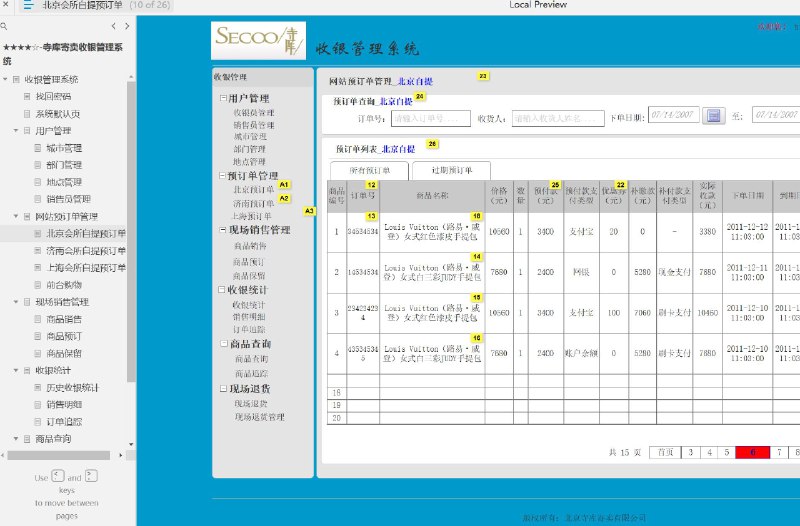Collapse 收银统计 box in page menu
This screenshot has width=800, height=526.
click(222, 289)
